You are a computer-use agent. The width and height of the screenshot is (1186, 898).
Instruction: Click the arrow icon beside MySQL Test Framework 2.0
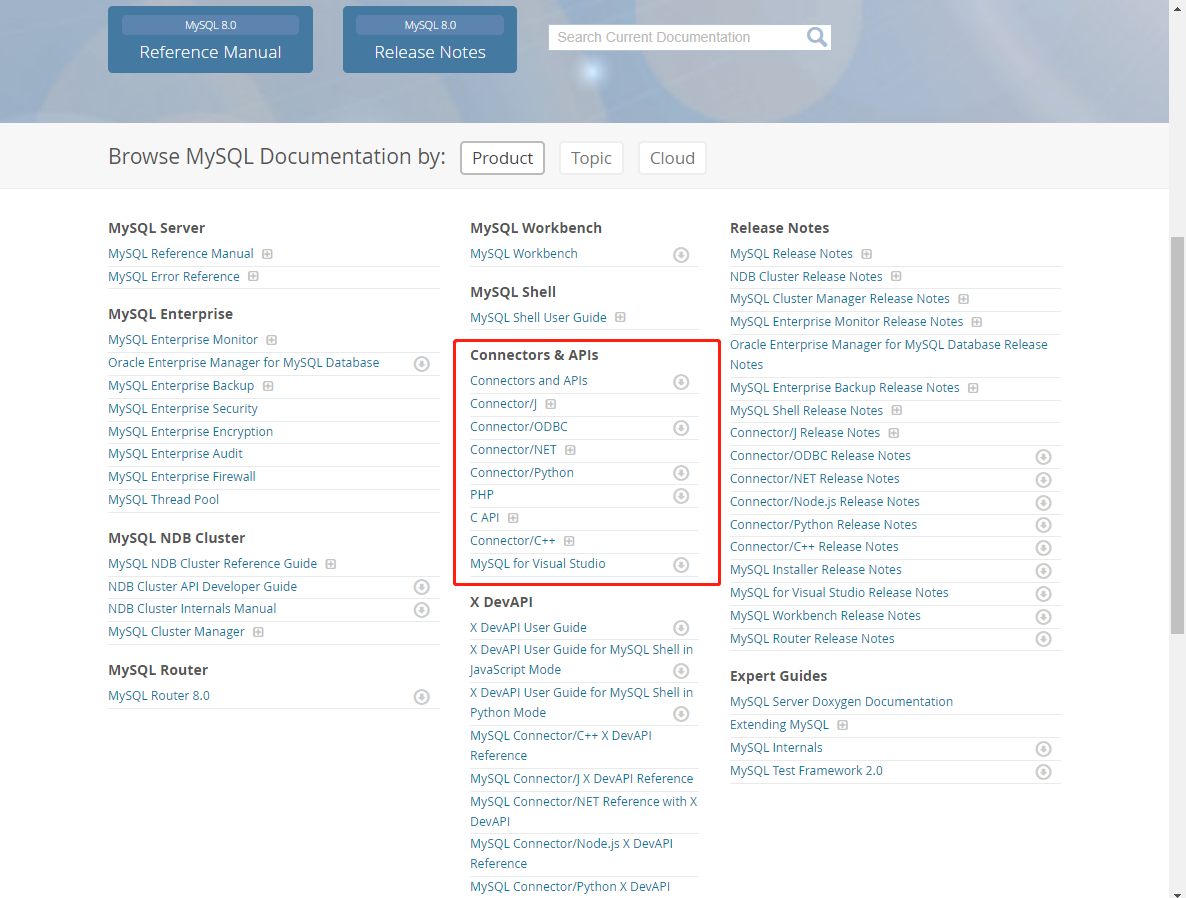[x=1043, y=771]
